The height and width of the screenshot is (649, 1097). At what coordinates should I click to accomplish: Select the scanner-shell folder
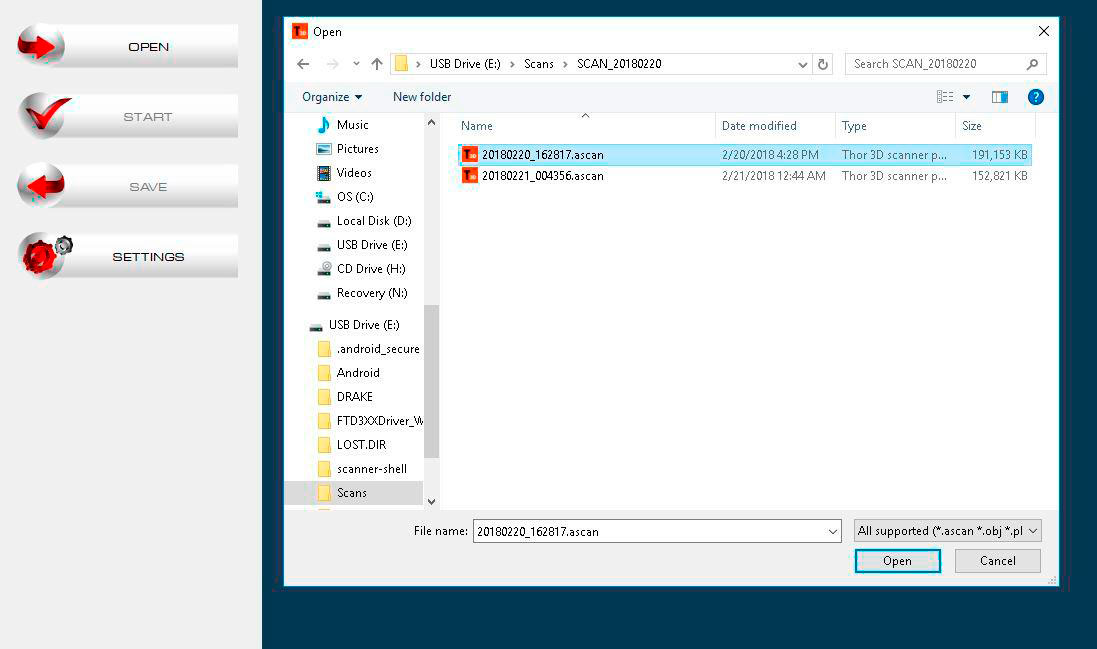tap(371, 469)
